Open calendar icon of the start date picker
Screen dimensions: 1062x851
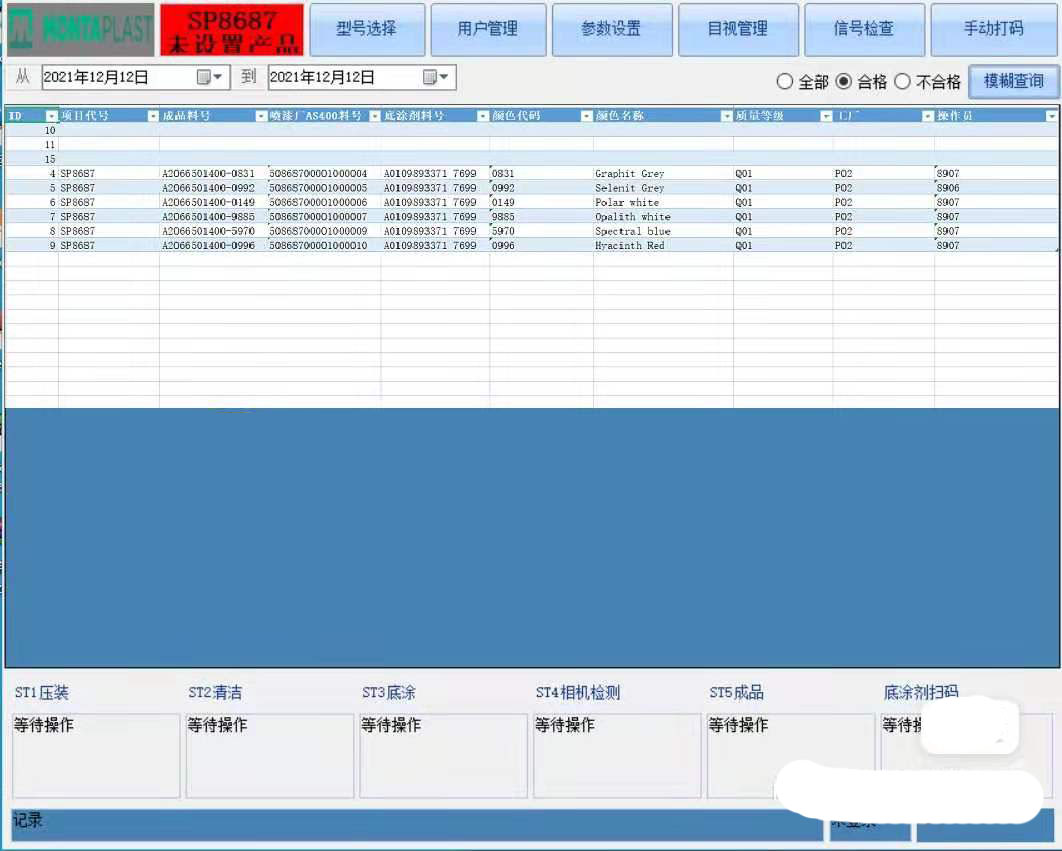coord(203,77)
